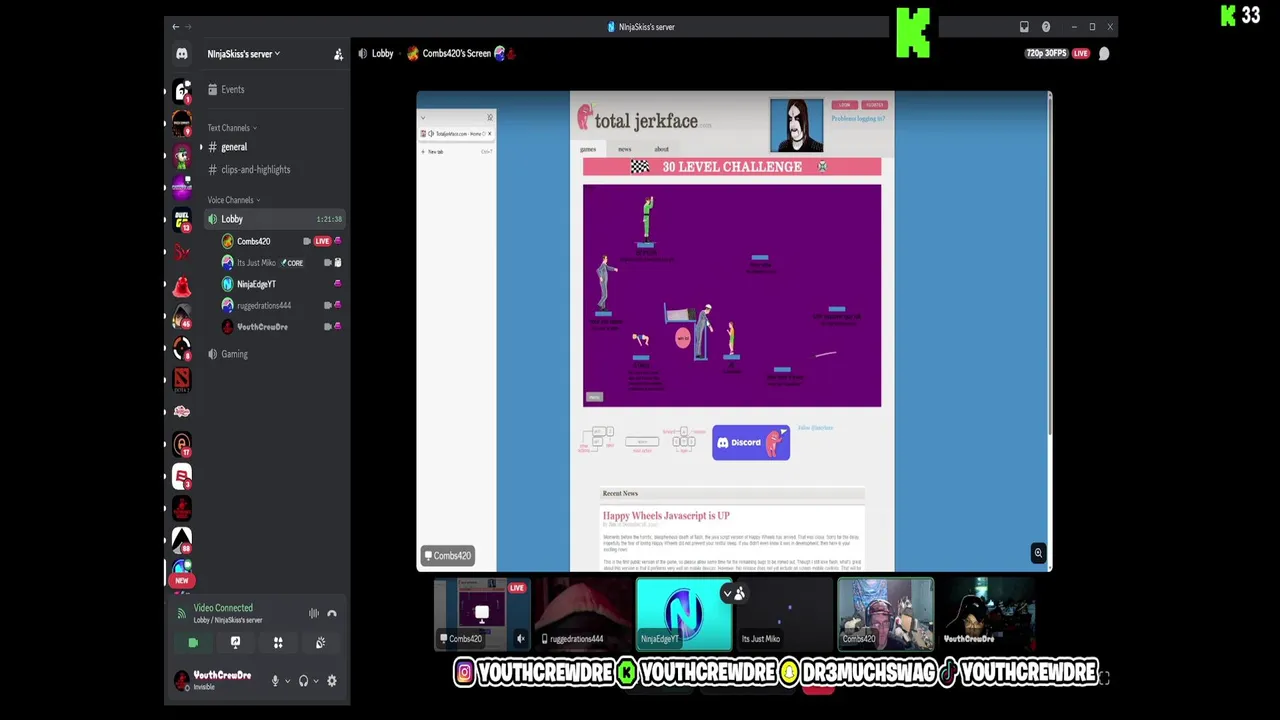
Task: Click the first server icon with badge 1
Action: [x=182, y=92]
